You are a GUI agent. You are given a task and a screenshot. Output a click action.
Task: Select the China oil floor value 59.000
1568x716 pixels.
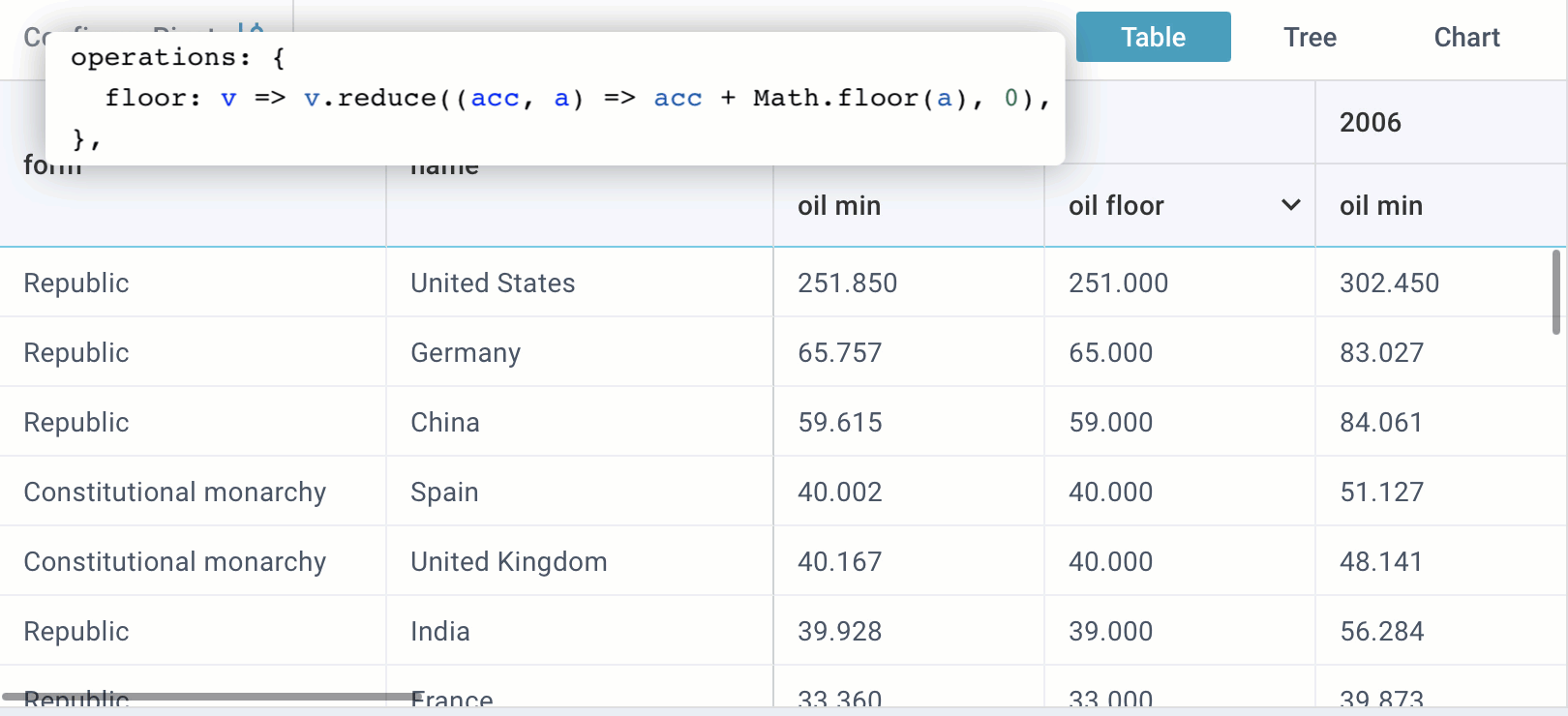point(1110,422)
